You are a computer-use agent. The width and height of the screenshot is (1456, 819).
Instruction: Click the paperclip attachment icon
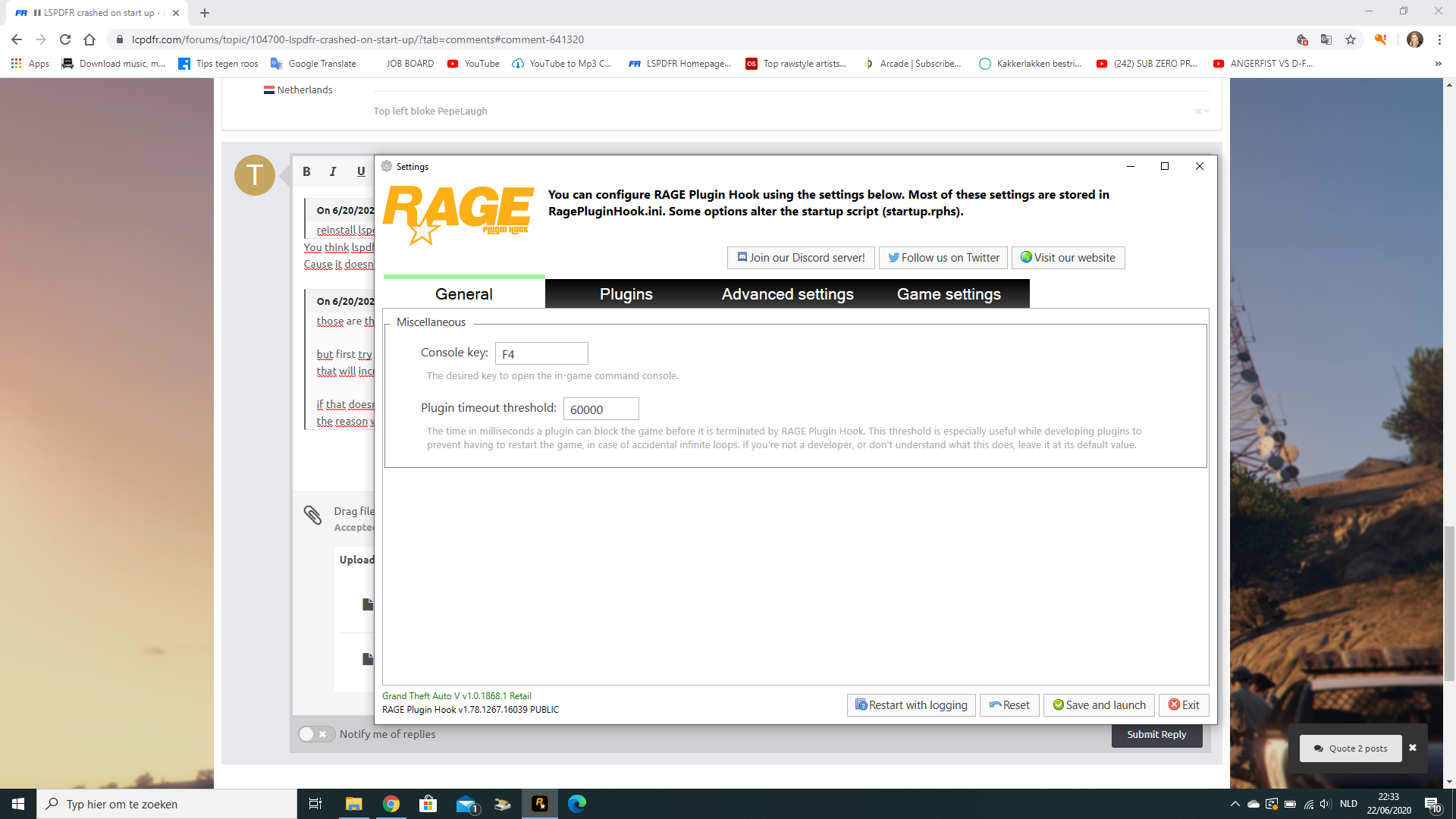tap(312, 515)
